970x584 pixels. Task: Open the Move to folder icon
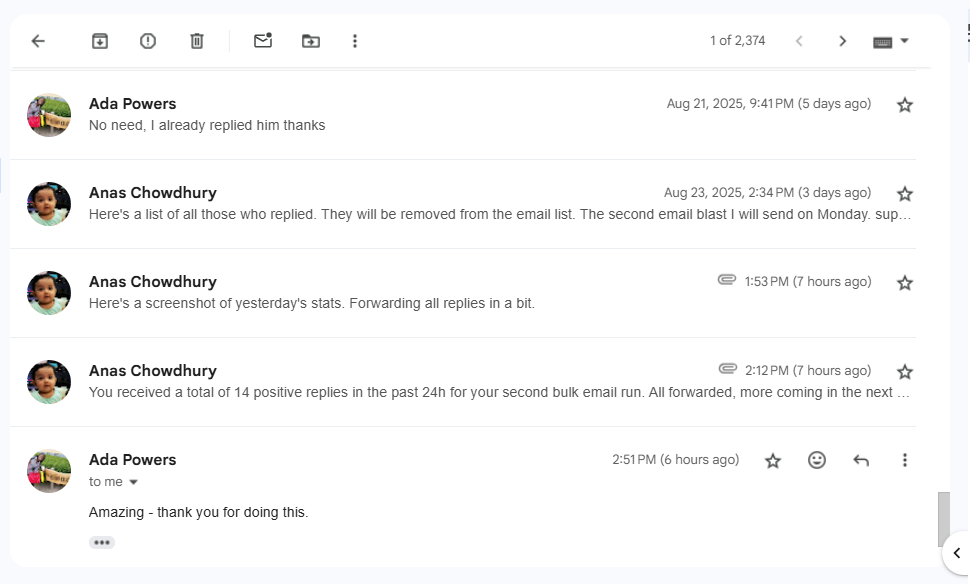311,41
